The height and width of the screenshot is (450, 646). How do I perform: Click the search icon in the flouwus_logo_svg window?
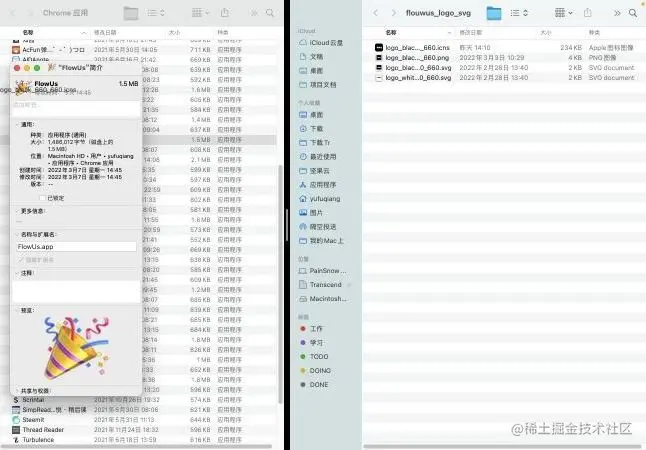coord(633,13)
